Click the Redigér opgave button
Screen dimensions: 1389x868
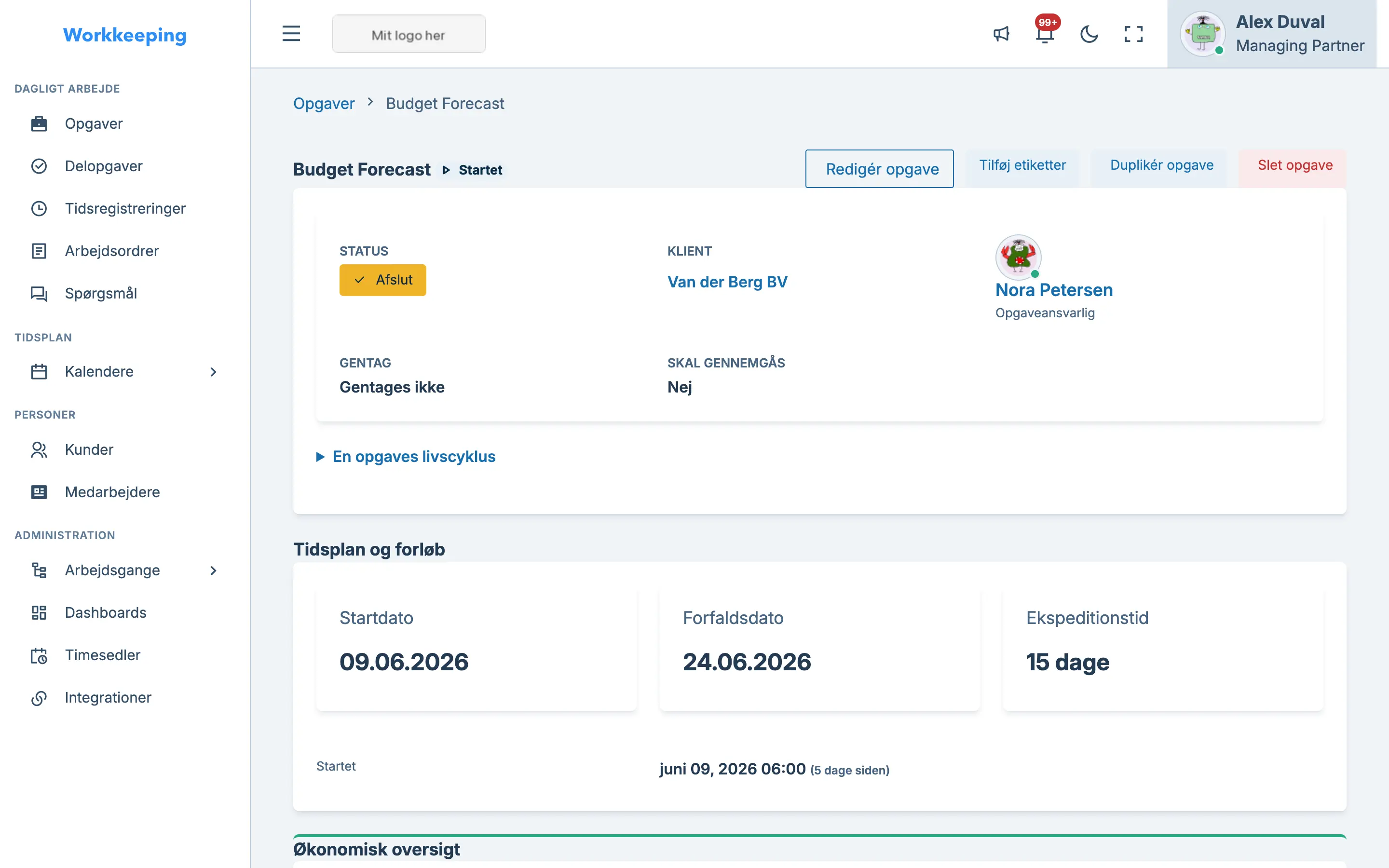879,169
